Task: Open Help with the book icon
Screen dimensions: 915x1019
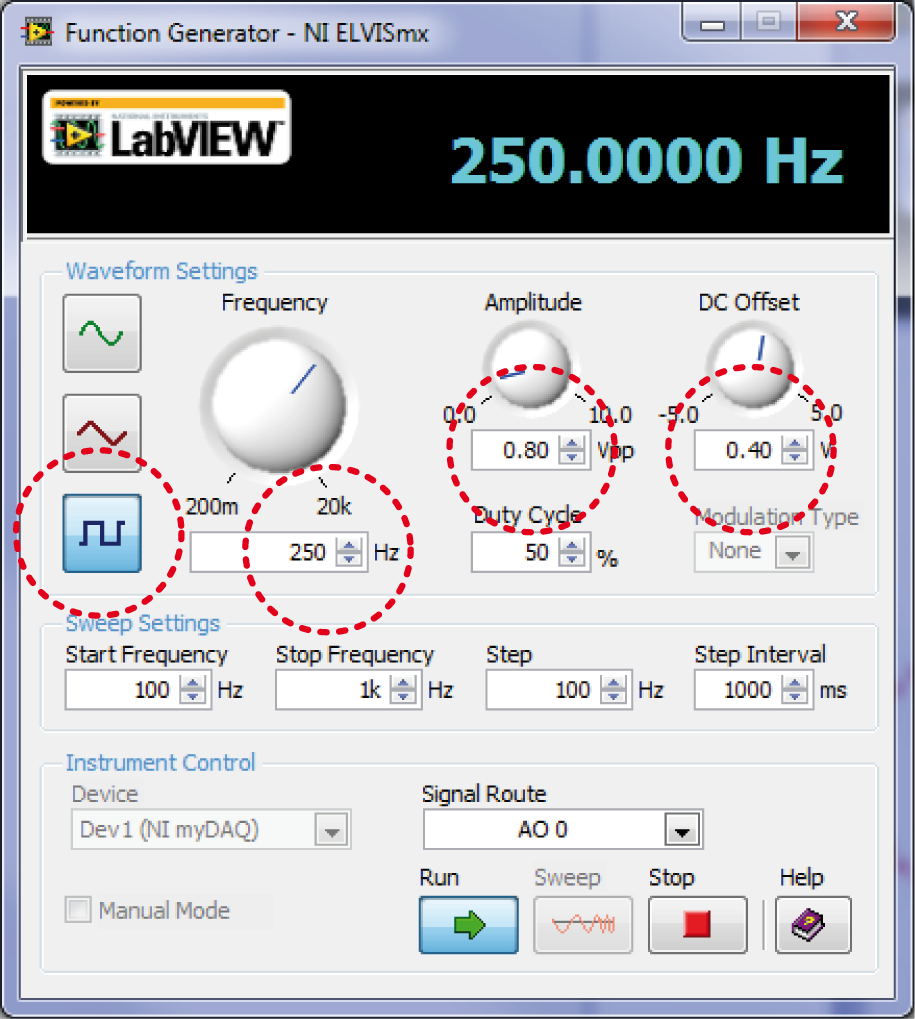Action: coord(813,924)
